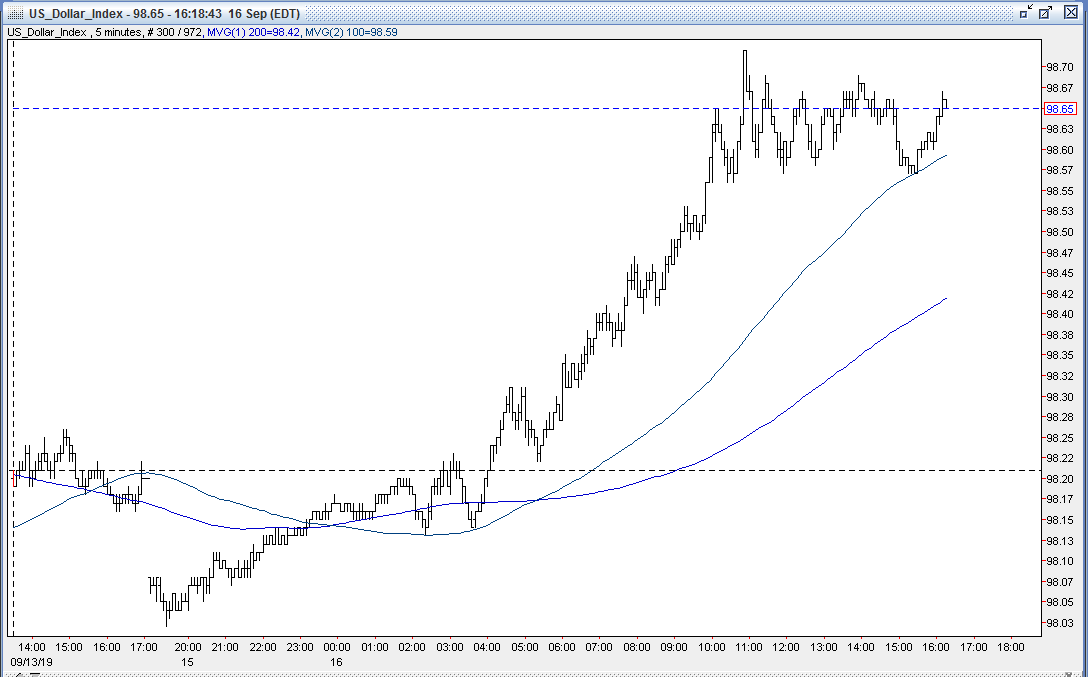Image resolution: width=1088 pixels, height=677 pixels.
Task: Click the 14:00 time axis label
Action: tap(32, 647)
